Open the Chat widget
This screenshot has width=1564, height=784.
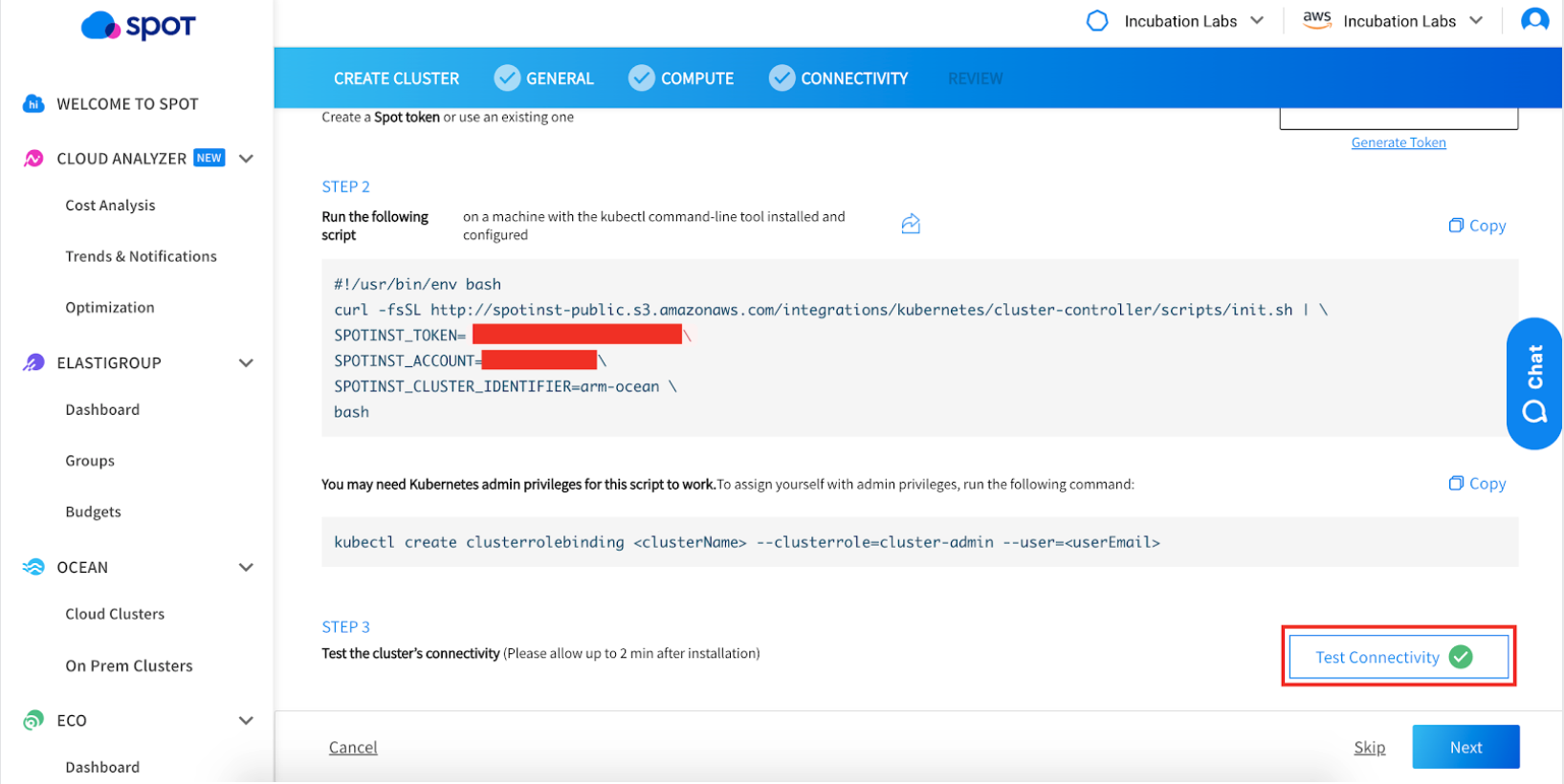coord(1534,383)
